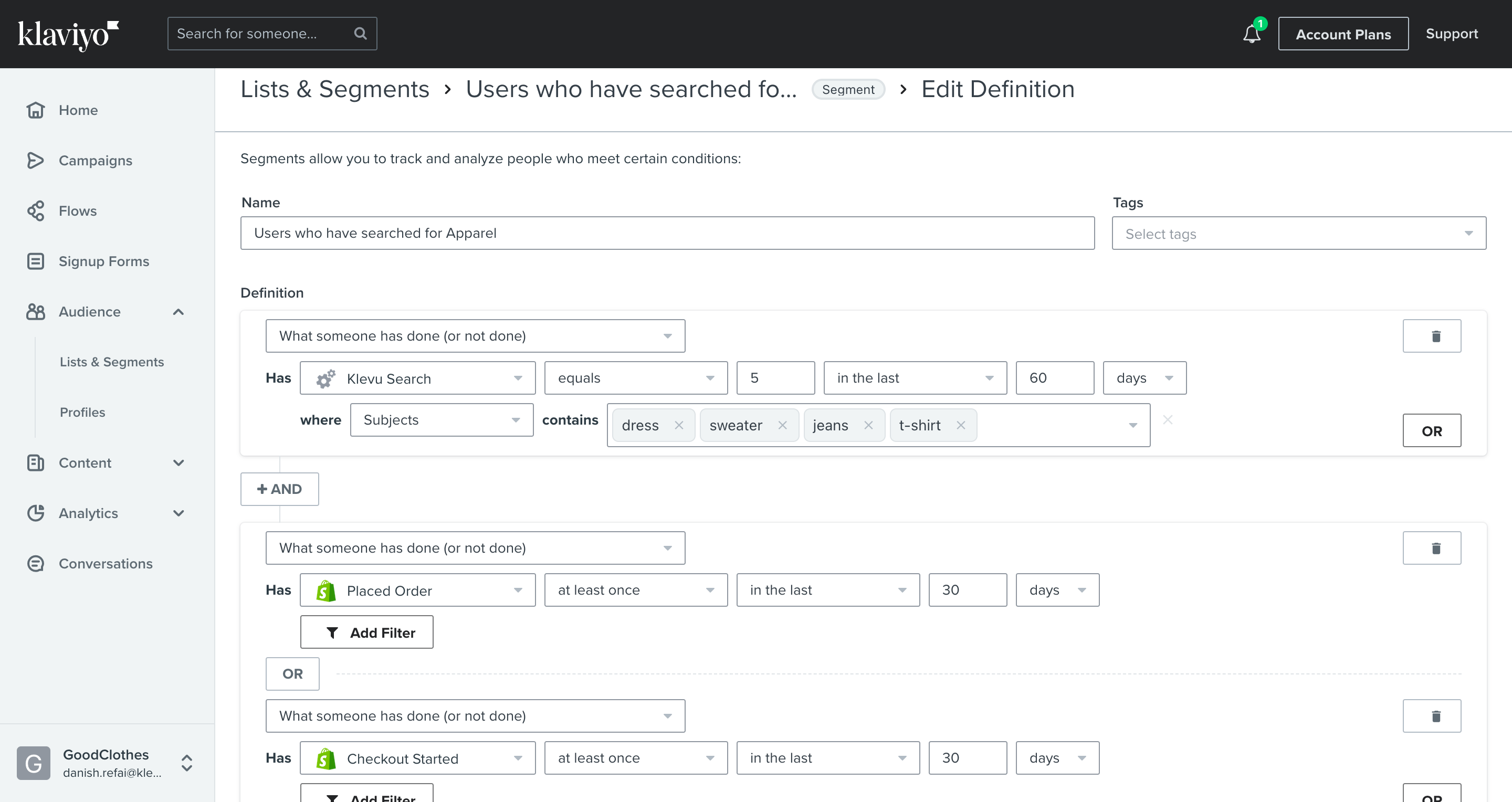Click the segment Name input field
Screen dimensions: 1512x802
(x=667, y=234)
